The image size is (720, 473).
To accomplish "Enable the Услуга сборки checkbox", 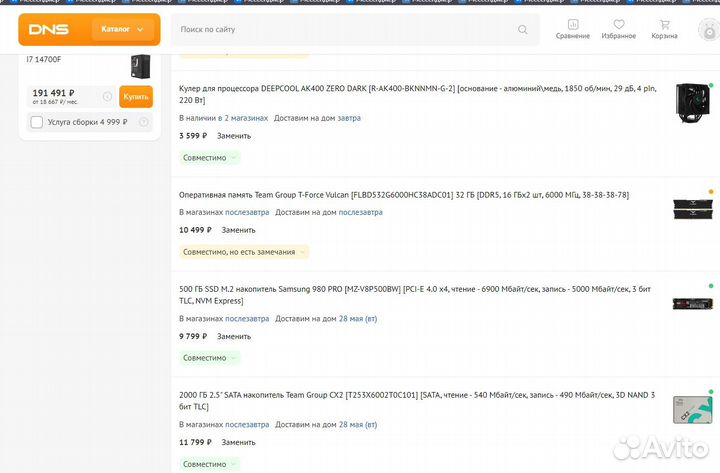I will (x=37, y=122).
